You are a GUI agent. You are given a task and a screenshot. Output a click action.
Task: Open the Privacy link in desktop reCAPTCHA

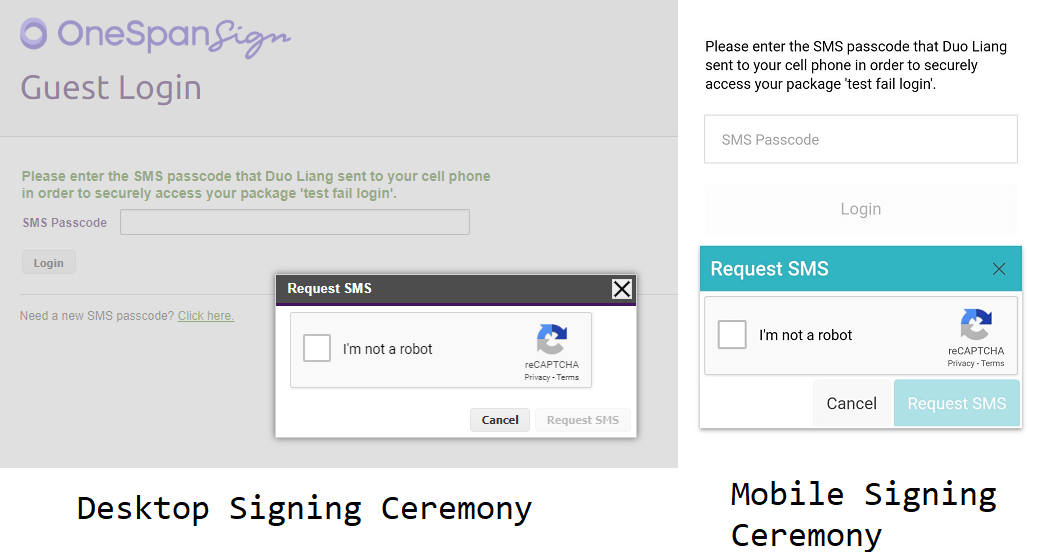537,378
